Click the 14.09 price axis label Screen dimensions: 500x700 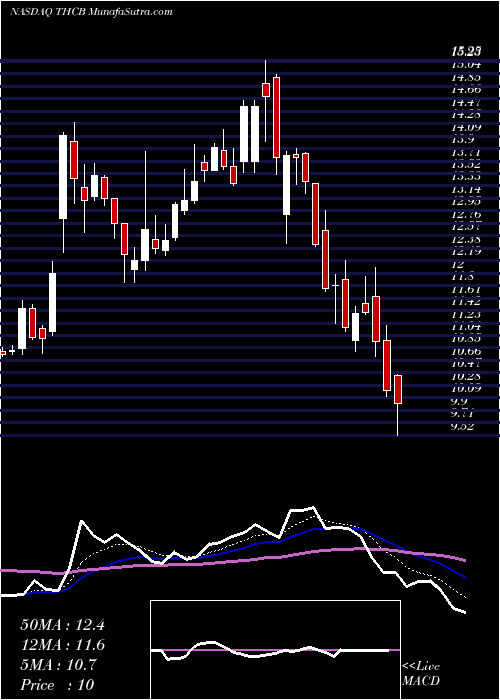pos(467,127)
